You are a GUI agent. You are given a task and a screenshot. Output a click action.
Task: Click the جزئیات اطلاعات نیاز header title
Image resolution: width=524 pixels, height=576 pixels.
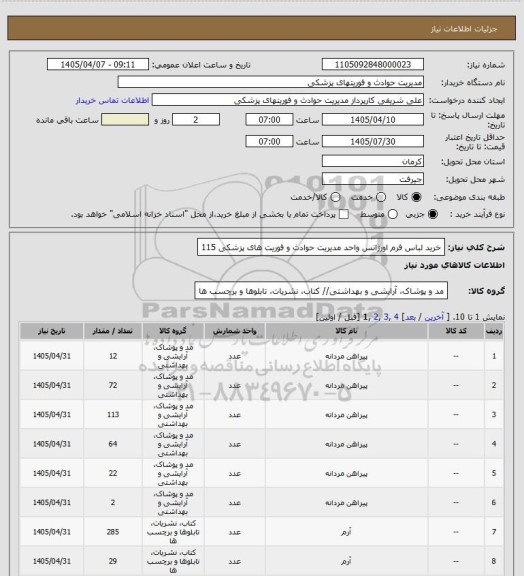(464, 29)
